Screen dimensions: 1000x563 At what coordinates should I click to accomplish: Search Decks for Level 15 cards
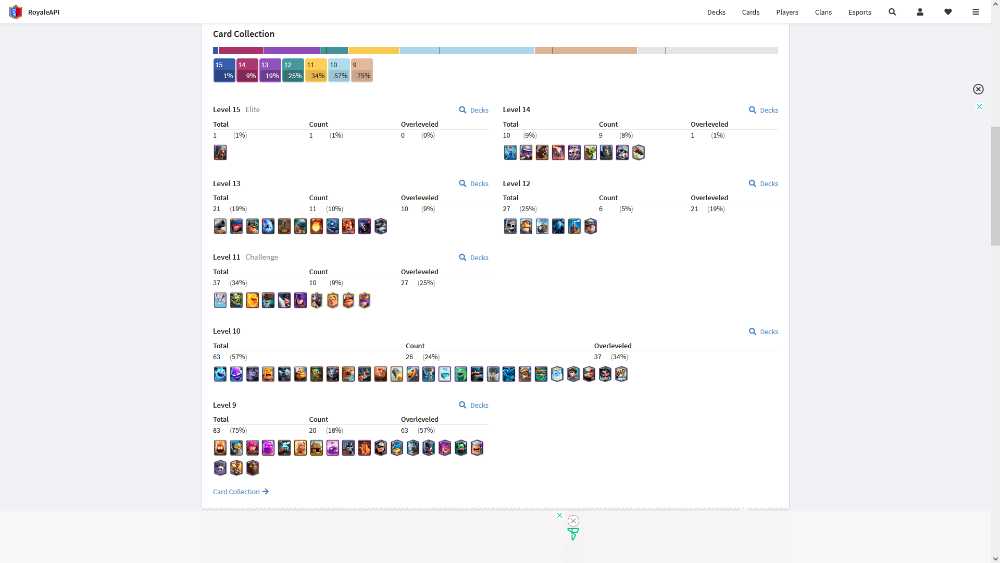pyautogui.click(x=473, y=110)
